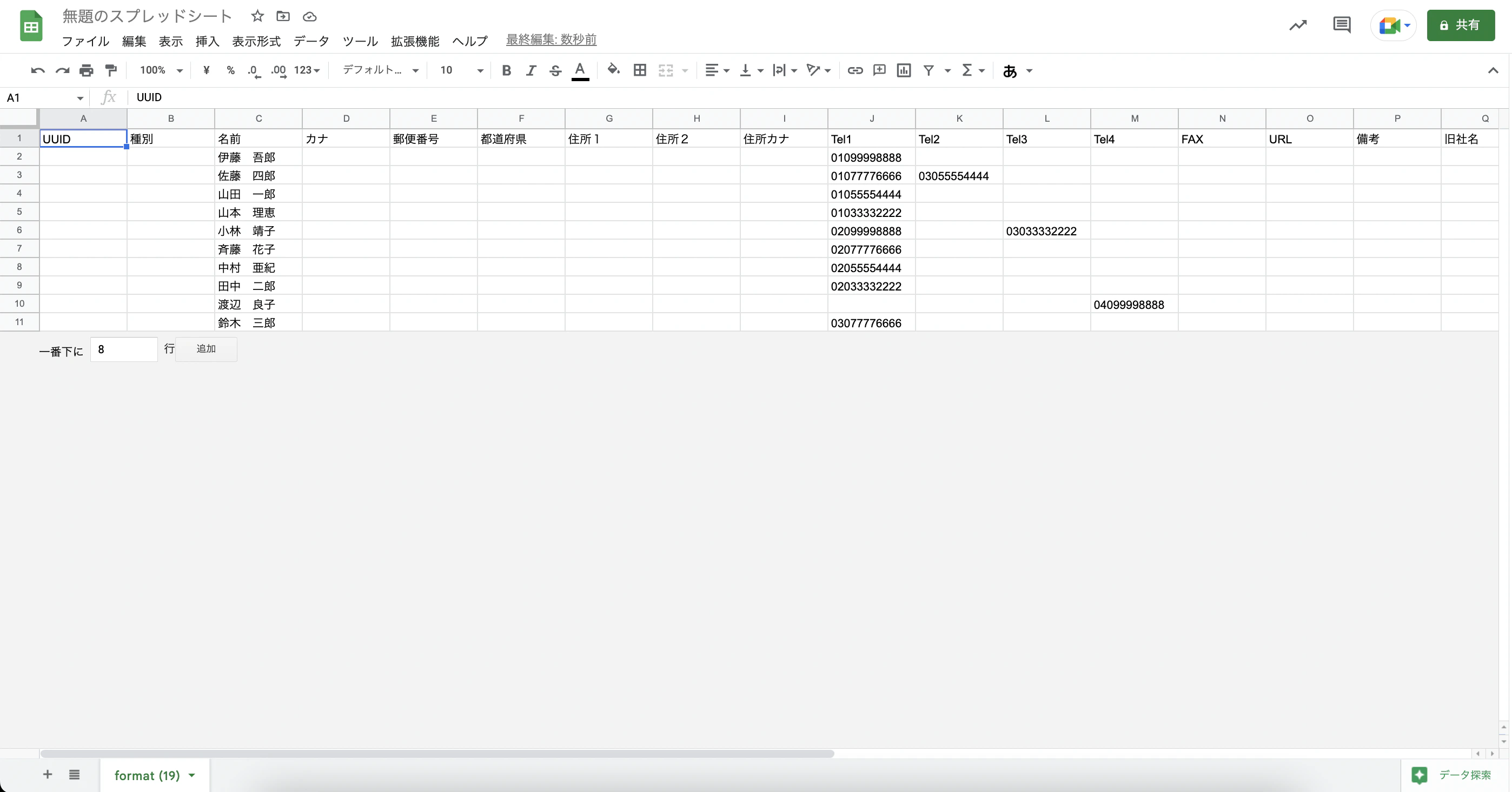Open the font family dropdown
Image resolution: width=1512 pixels, height=792 pixels.
380,70
